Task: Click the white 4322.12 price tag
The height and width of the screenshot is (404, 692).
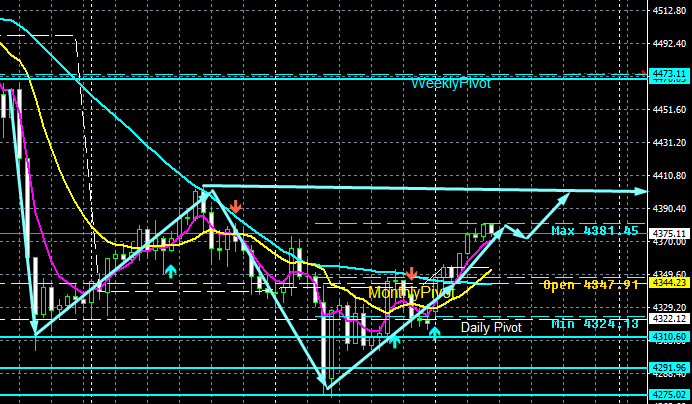Action: pos(669,318)
